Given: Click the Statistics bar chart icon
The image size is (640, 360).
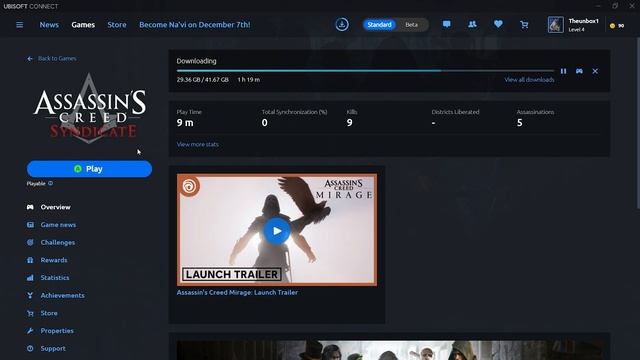Looking at the screenshot, I should click(x=30, y=278).
